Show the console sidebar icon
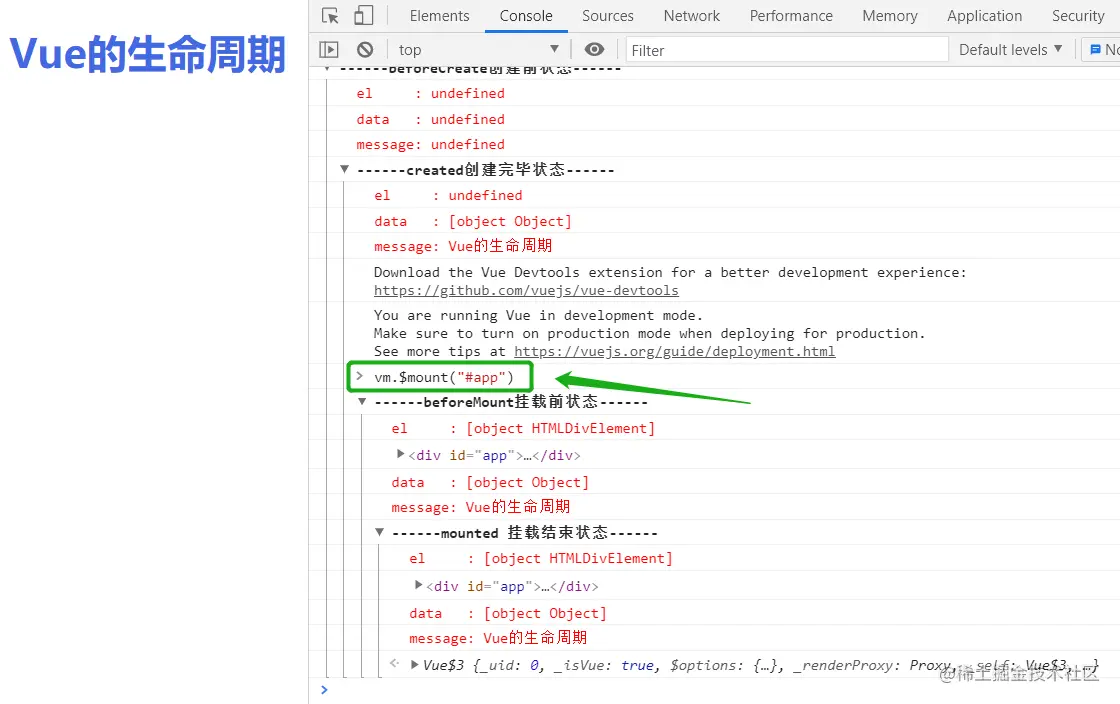 click(329, 49)
